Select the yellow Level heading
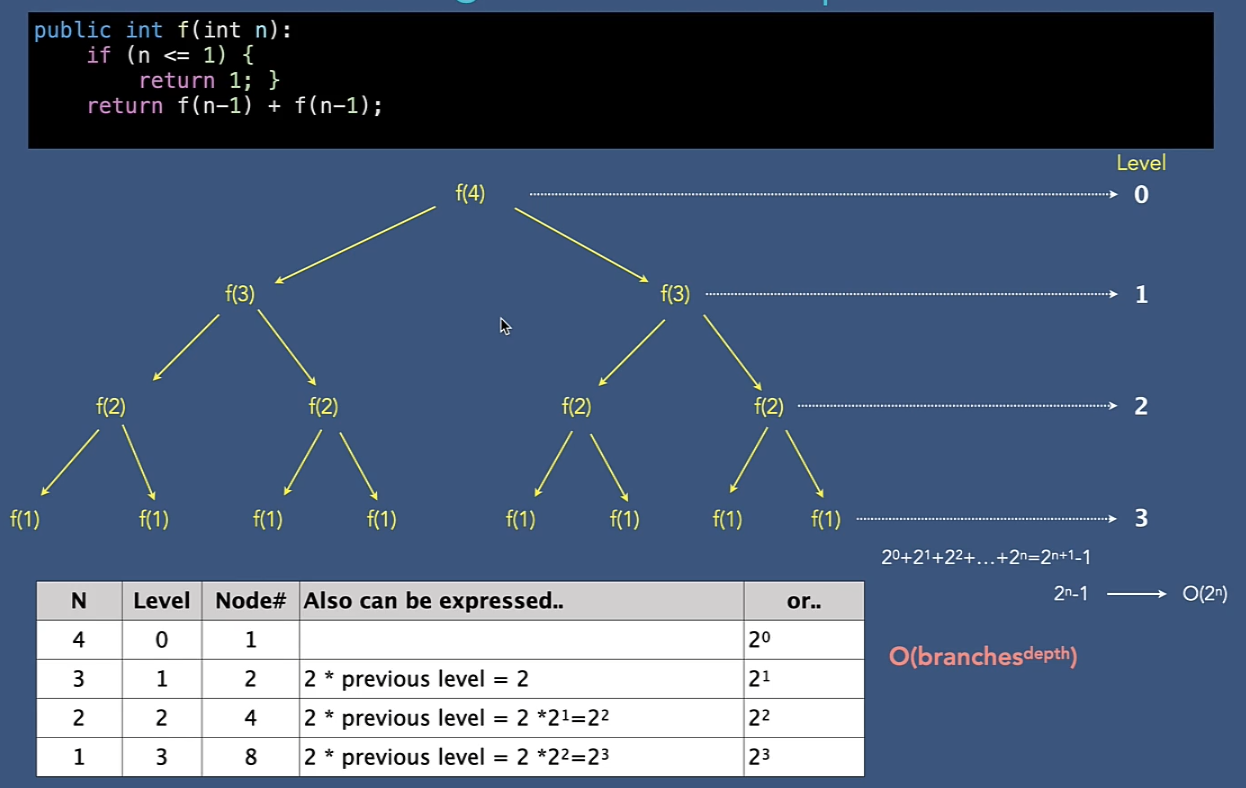1246x788 pixels. 1139,162
